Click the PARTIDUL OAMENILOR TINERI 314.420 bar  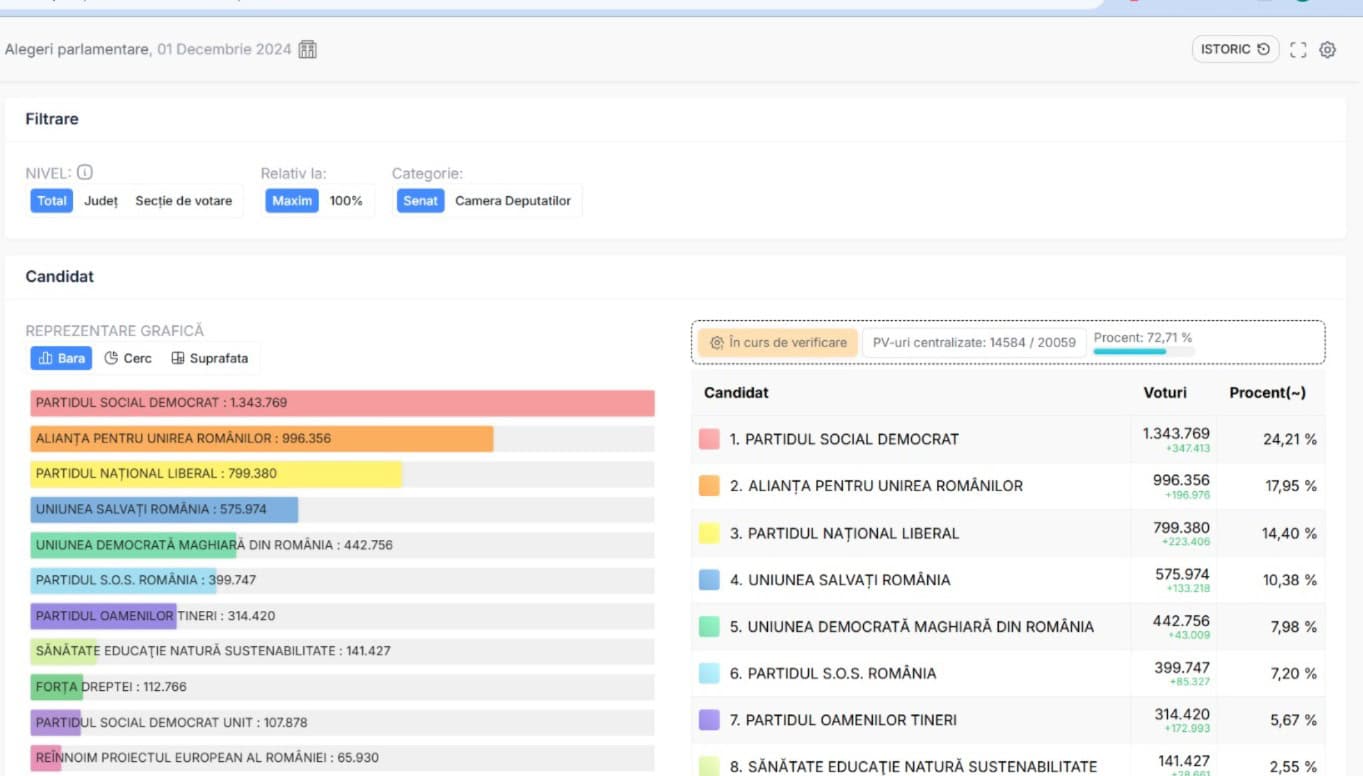[342, 616]
